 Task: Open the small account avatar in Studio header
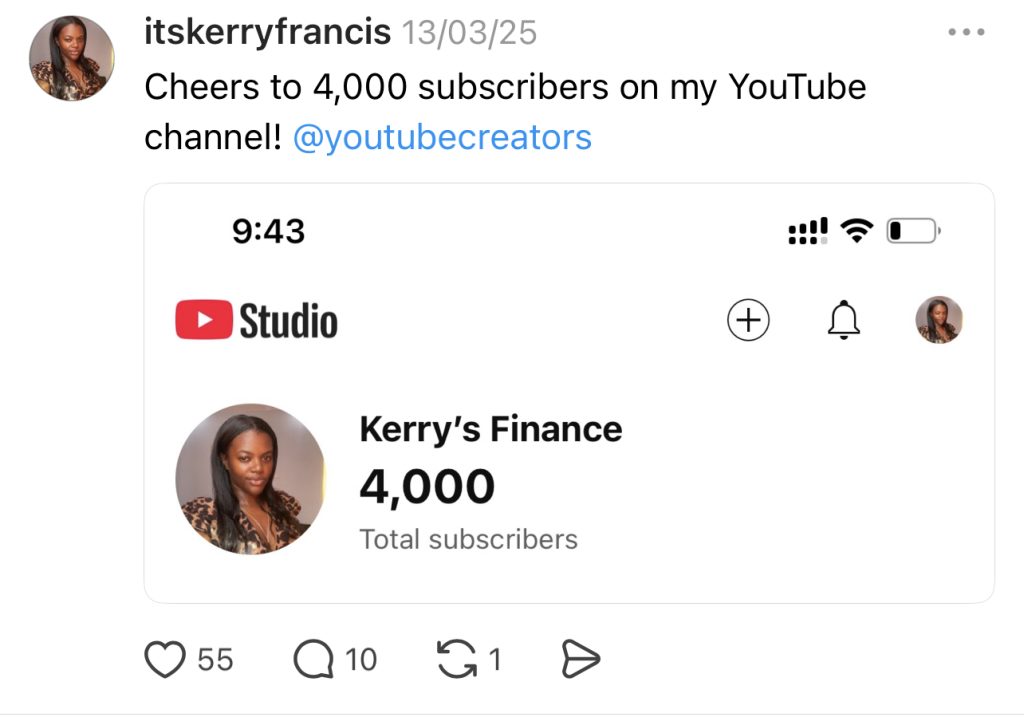pos(939,320)
